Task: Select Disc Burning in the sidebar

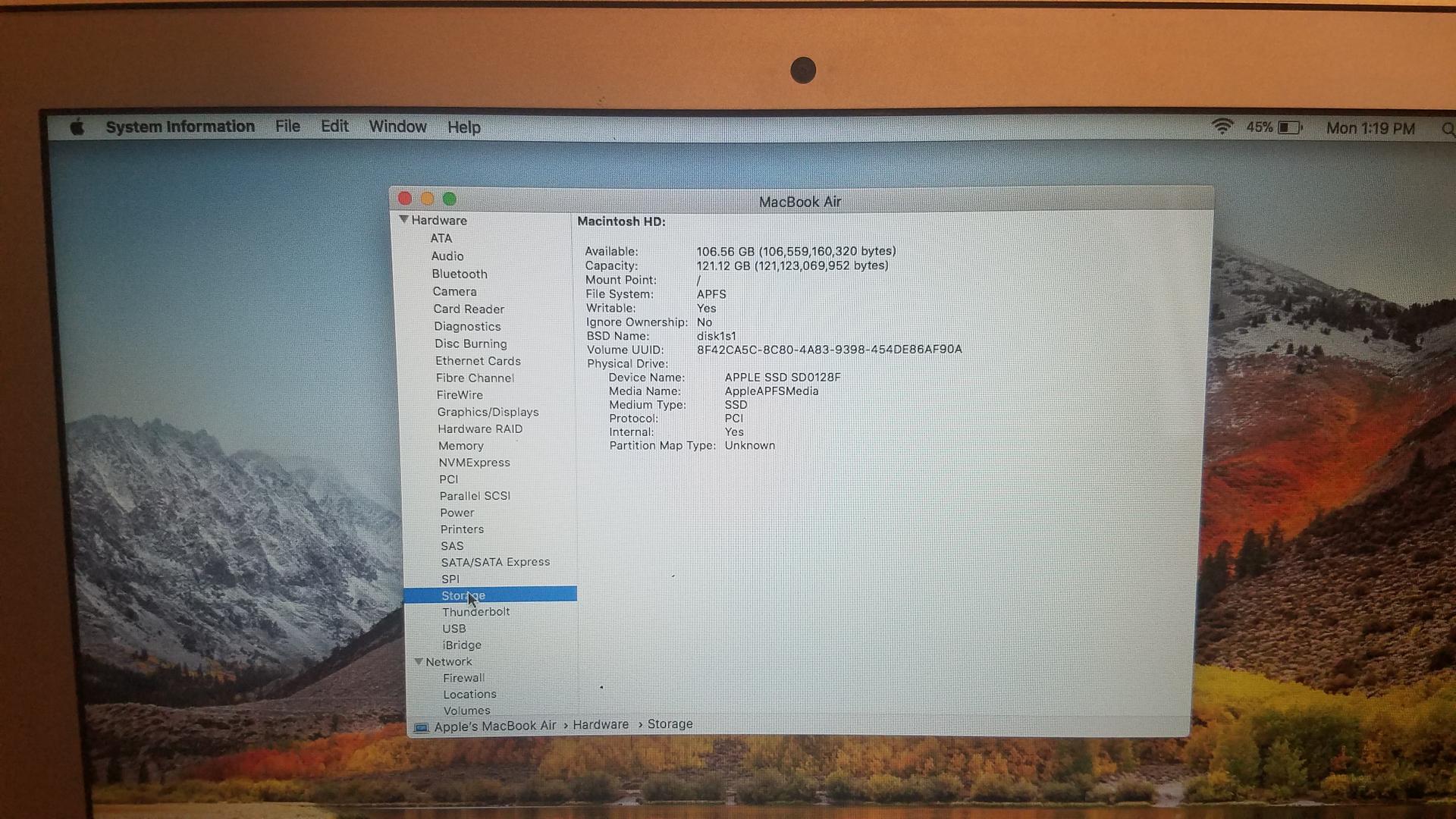Action: [x=471, y=344]
